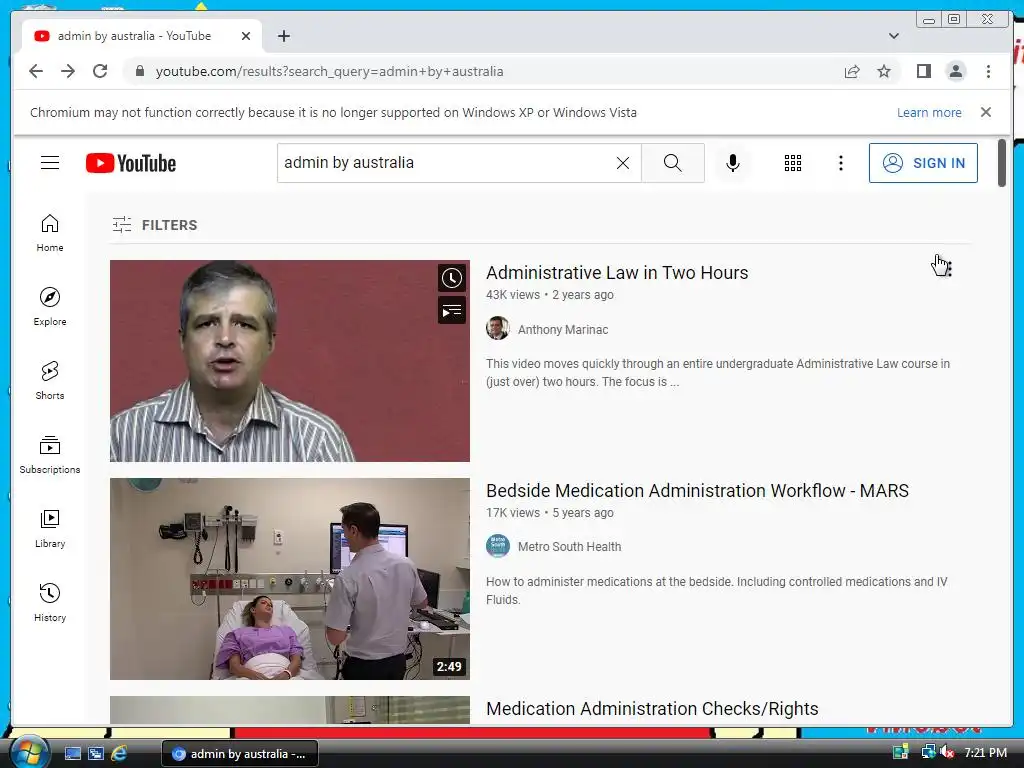This screenshot has width=1024, height=768.
Task: Click the address bar URL
Action: (329, 72)
